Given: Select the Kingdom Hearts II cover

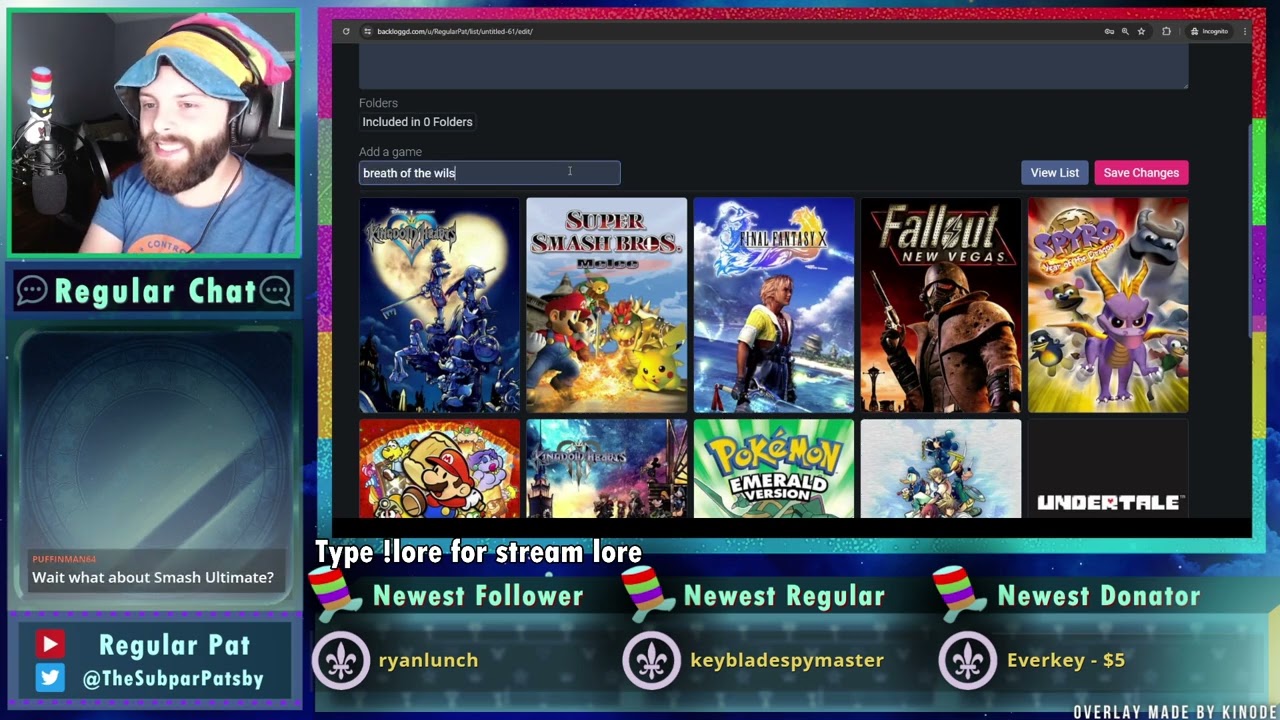Looking at the screenshot, I should (940, 468).
